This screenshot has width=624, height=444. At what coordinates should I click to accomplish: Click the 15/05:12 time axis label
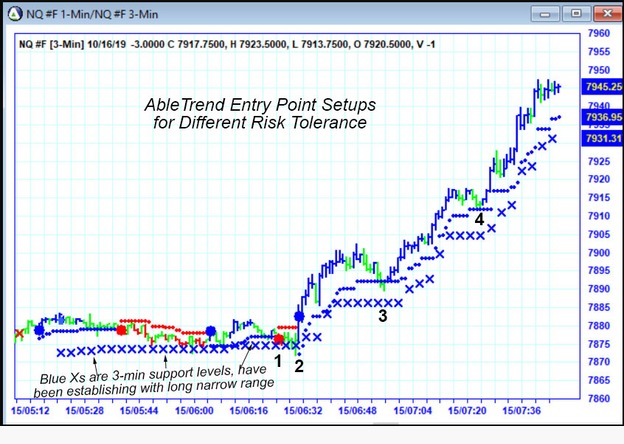(x=30, y=410)
